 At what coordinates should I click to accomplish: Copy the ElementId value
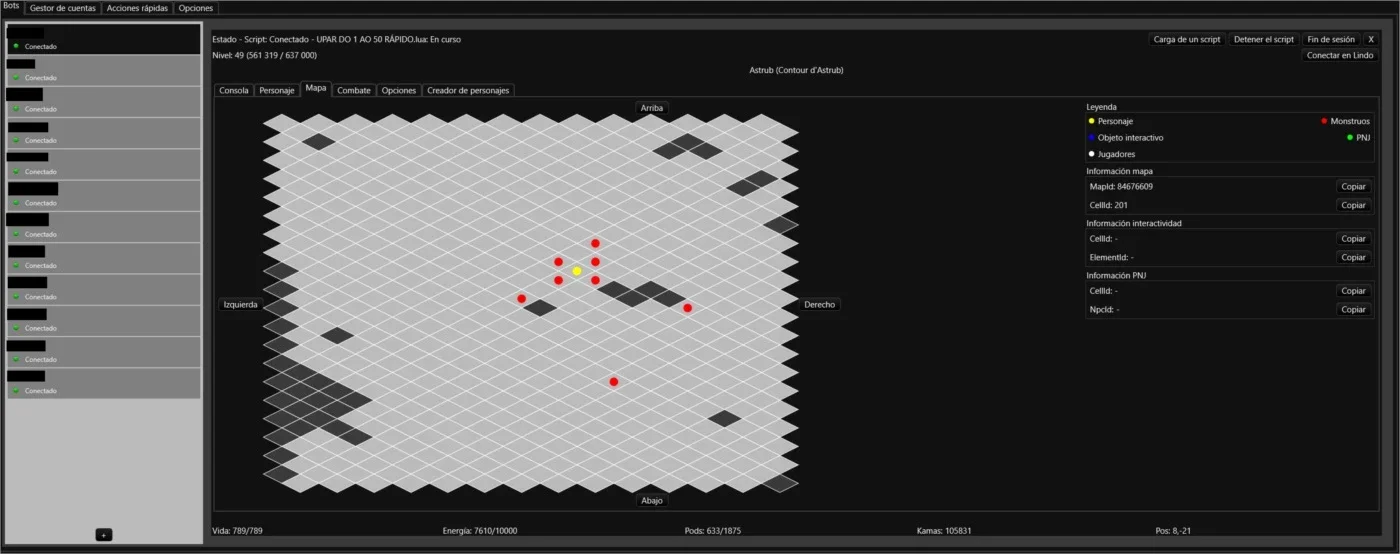coord(1353,257)
